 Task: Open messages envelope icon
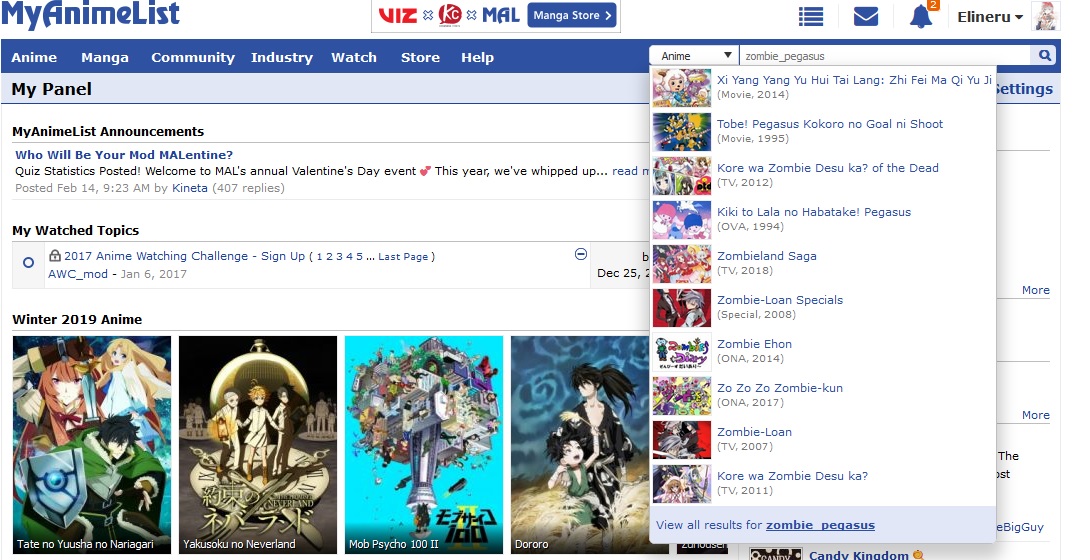[x=866, y=17]
